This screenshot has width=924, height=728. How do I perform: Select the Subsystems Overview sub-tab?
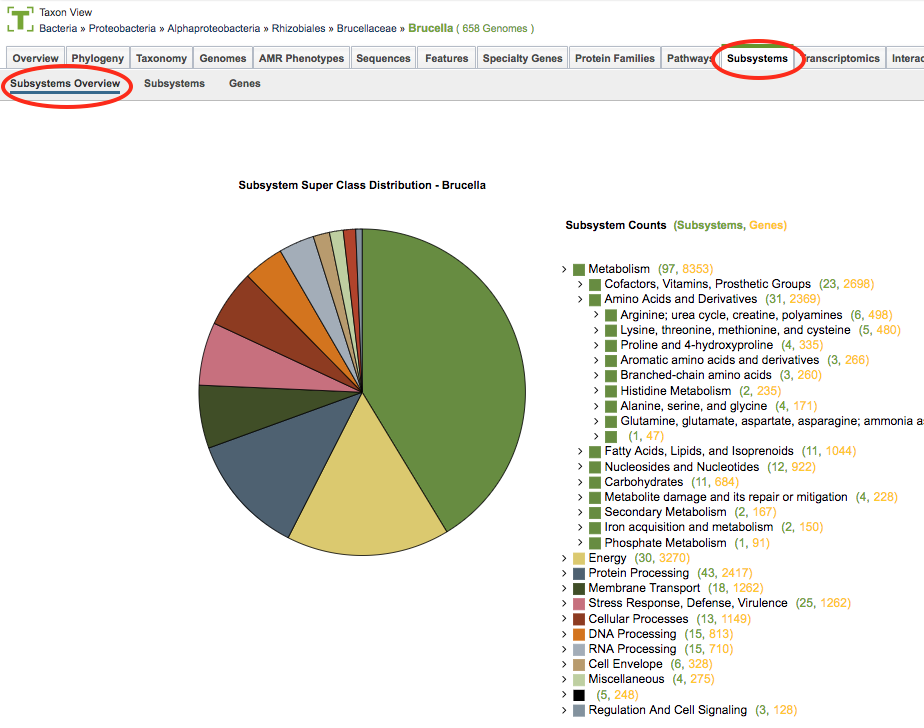tap(65, 84)
